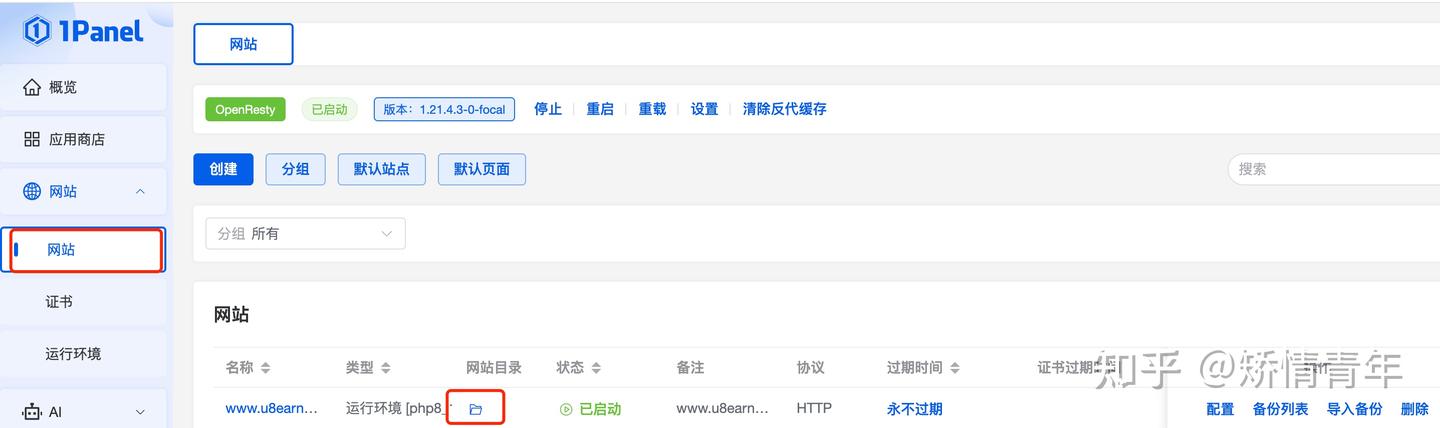Open the 概览 home icon item
This screenshot has height=428, width=1440.
coord(32,87)
